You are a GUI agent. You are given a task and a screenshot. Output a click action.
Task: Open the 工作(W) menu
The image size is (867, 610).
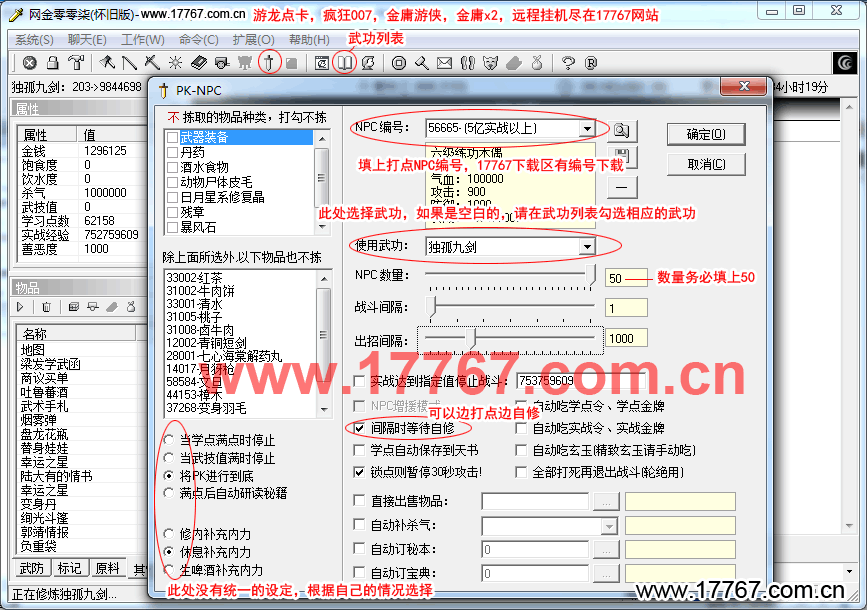coord(143,40)
